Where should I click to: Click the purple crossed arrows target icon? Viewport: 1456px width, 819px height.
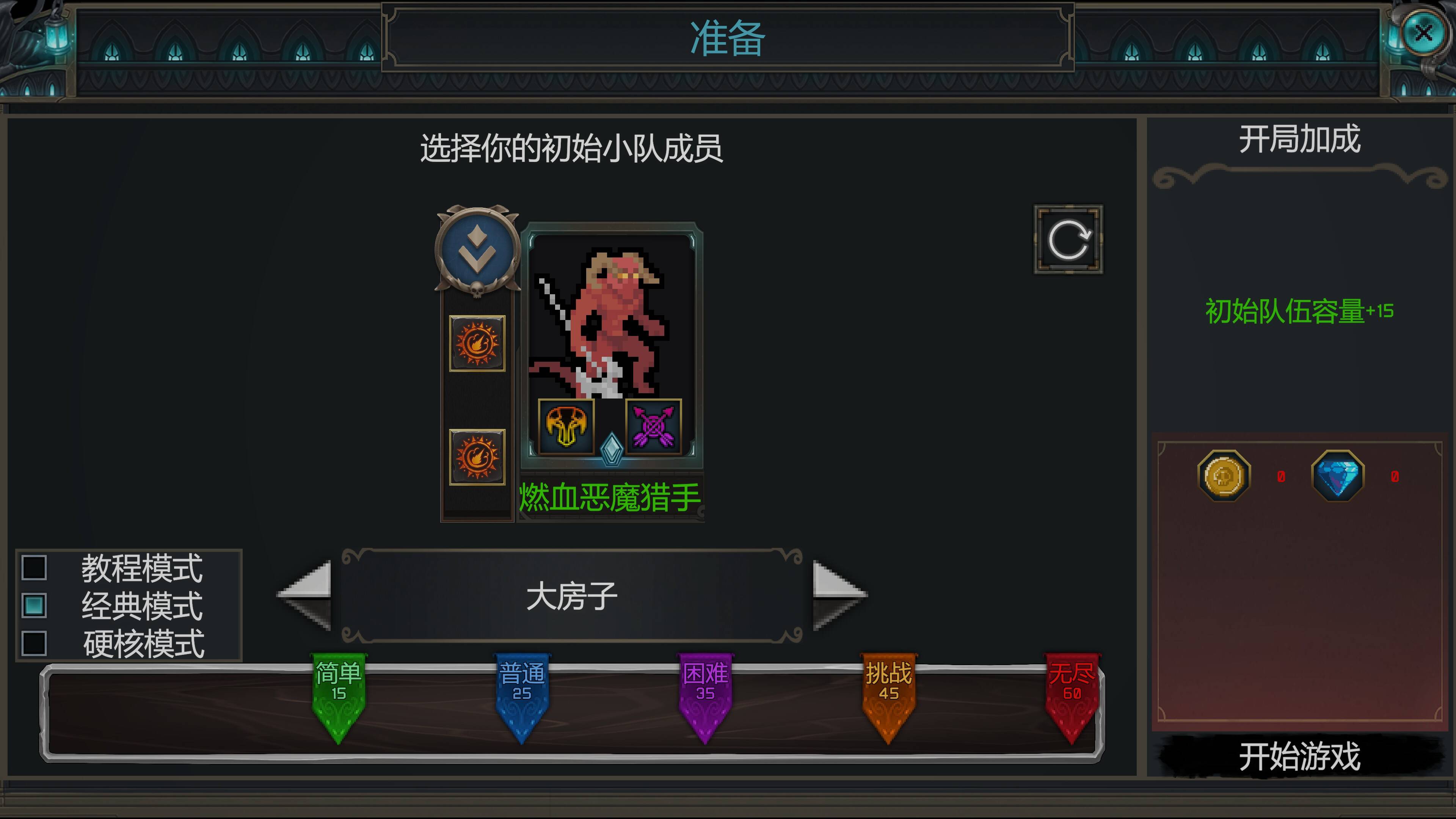(x=653, y=427)
